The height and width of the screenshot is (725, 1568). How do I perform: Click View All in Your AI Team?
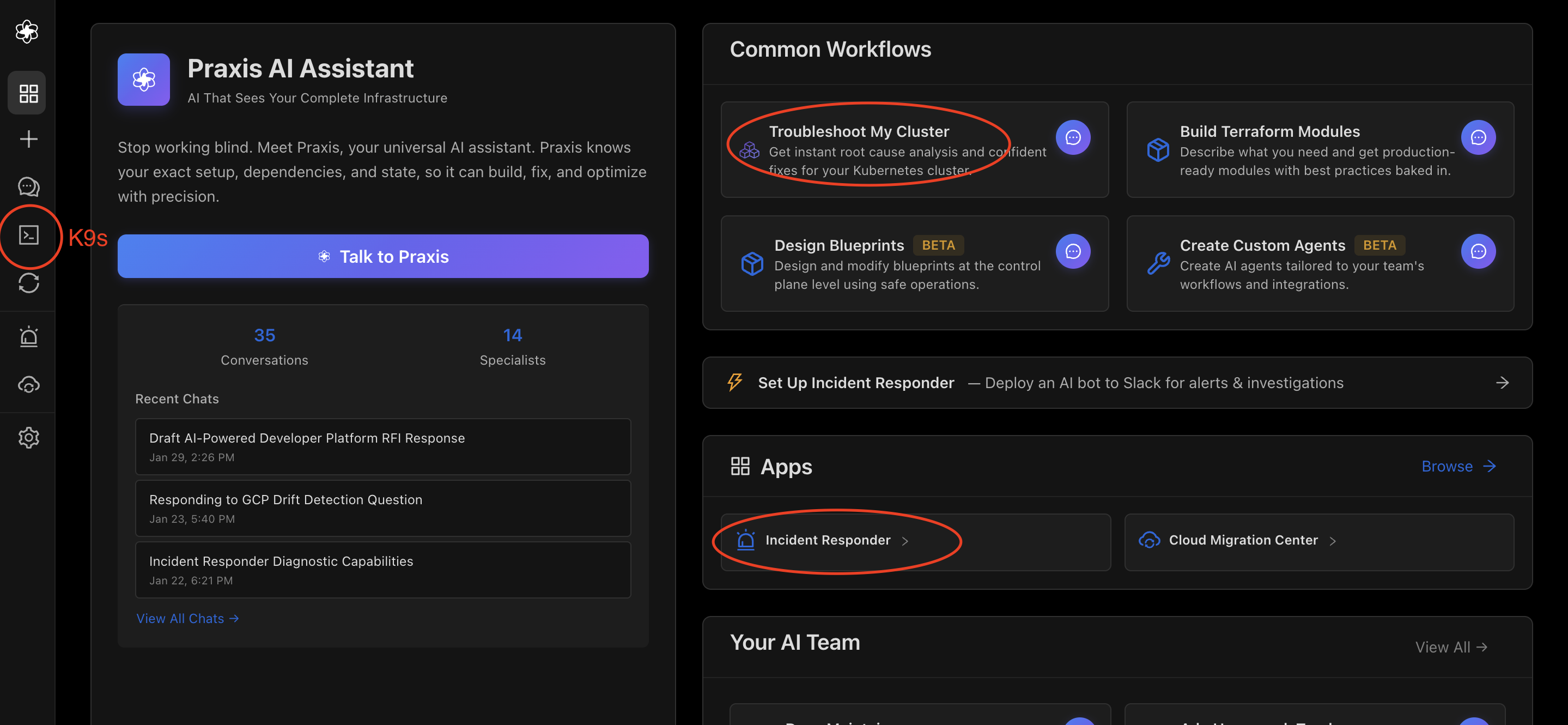[1451, 648]
